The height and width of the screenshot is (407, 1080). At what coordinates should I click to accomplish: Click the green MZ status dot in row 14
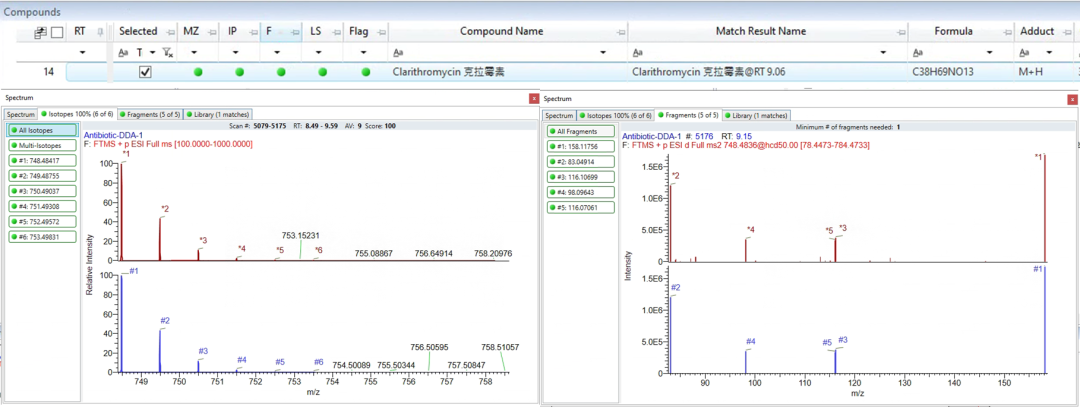click(198, 72)
